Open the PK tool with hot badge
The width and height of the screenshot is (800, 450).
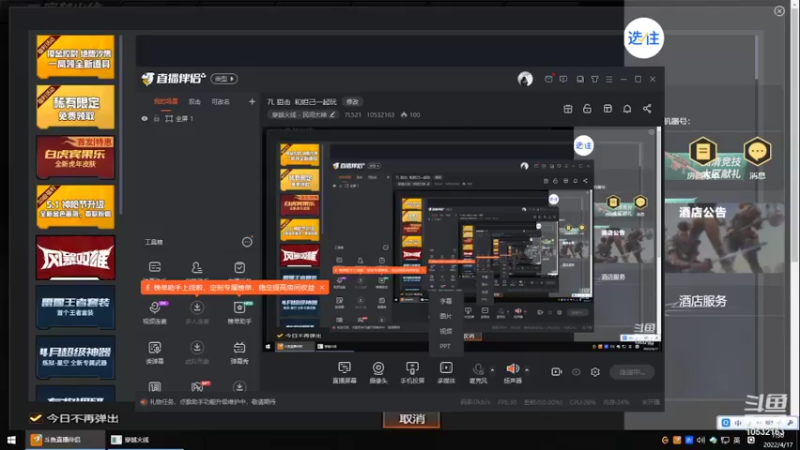click(x=198, y=387)
